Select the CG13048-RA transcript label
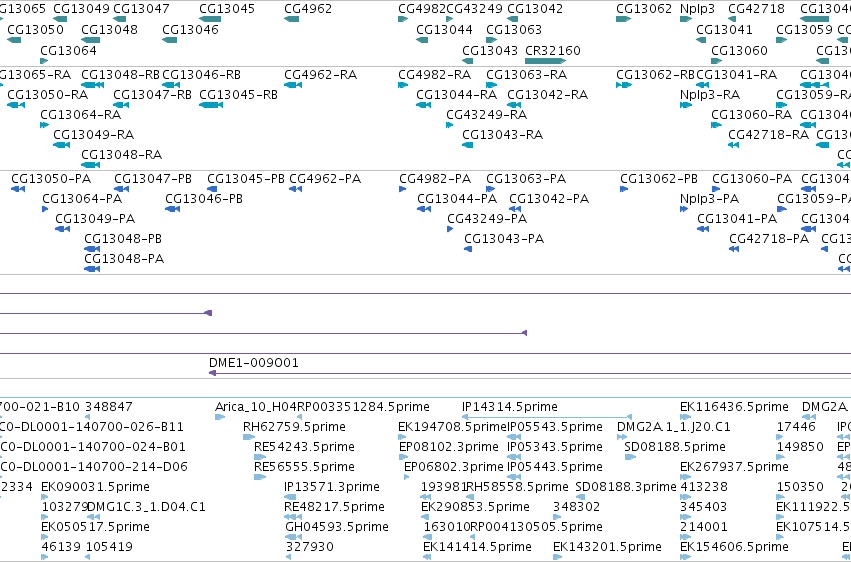The height and width of the screenshot is (562, 851). (122, 155)
